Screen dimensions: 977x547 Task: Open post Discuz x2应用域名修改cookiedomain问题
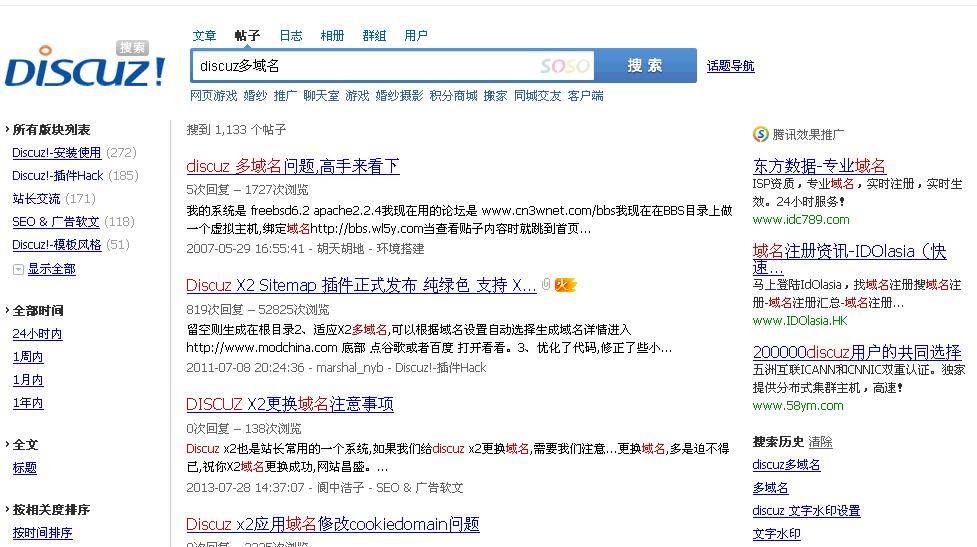click(333, 524)
